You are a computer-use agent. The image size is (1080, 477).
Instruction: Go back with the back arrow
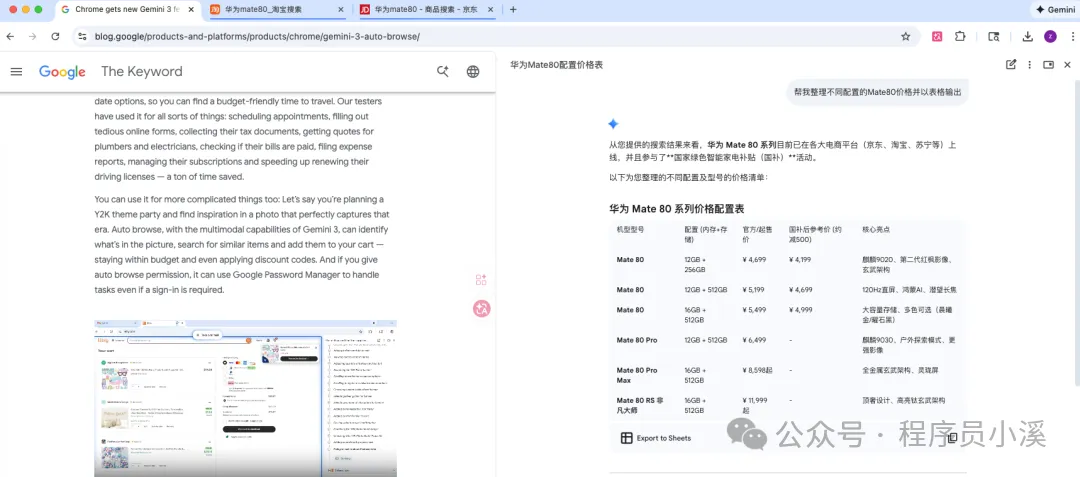pyautogui.click(x=10, y=36)
